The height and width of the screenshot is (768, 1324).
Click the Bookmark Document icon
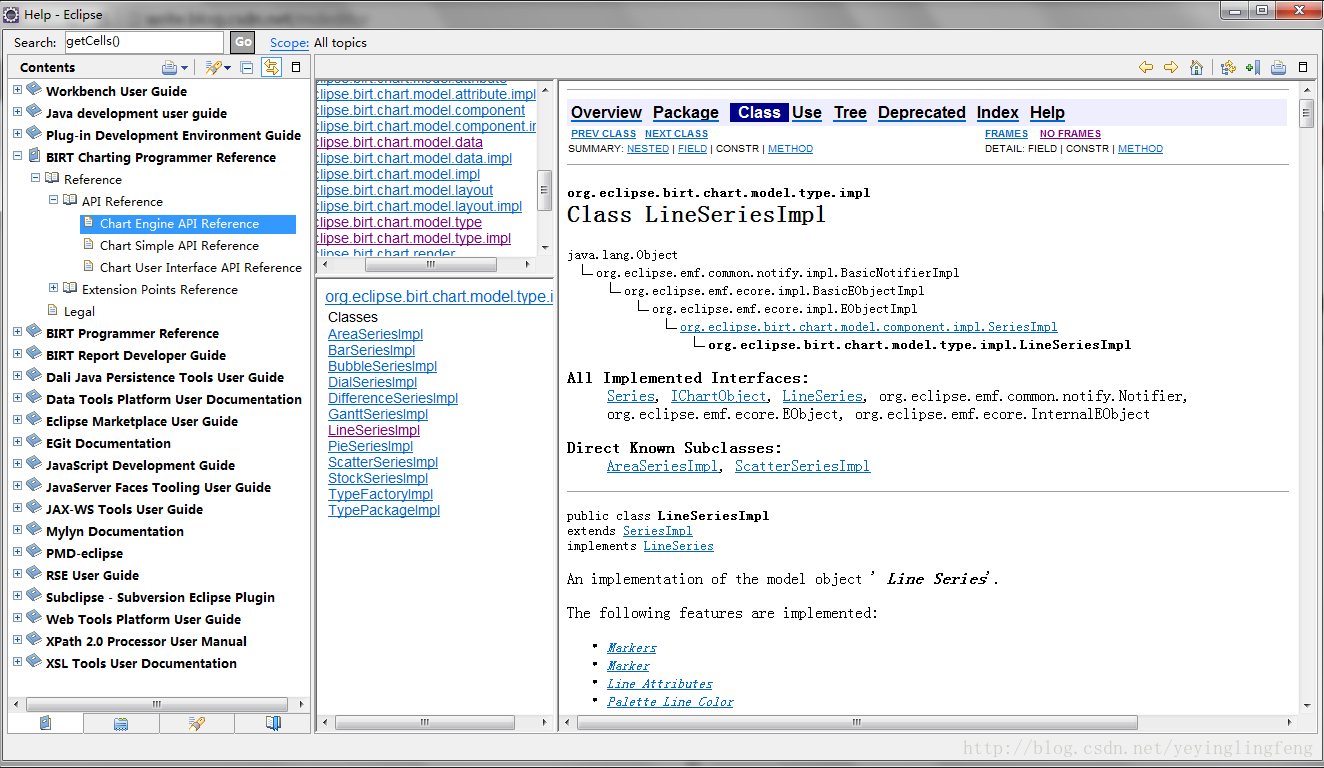pyautogui.click(x=1253, y=67)
